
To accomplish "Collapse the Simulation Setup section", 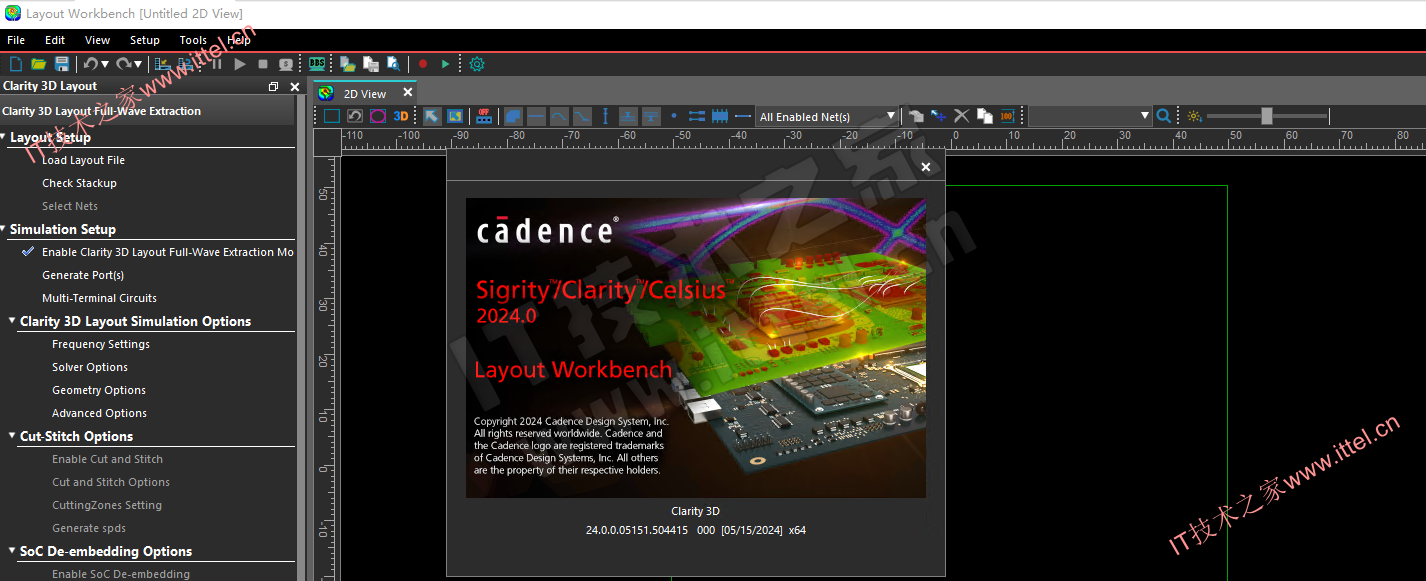I will 4,229.
